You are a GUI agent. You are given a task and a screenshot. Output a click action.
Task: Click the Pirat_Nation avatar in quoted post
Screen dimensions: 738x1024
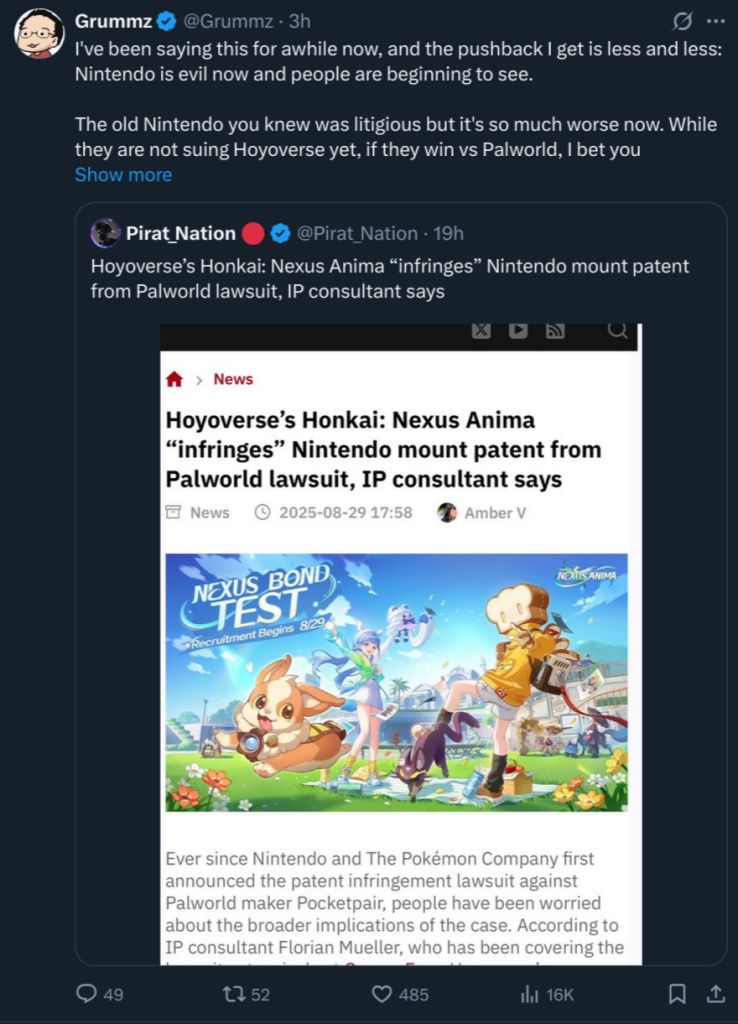click(105, 233)
